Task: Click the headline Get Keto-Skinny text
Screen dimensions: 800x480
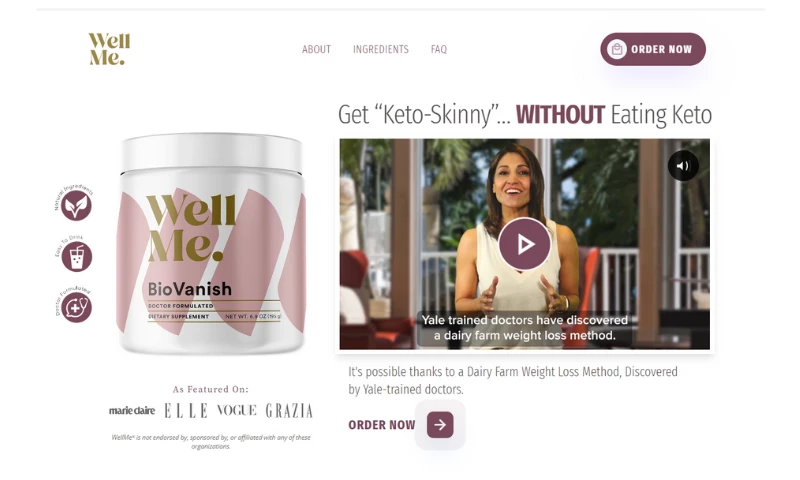Action: pos(525,115)
